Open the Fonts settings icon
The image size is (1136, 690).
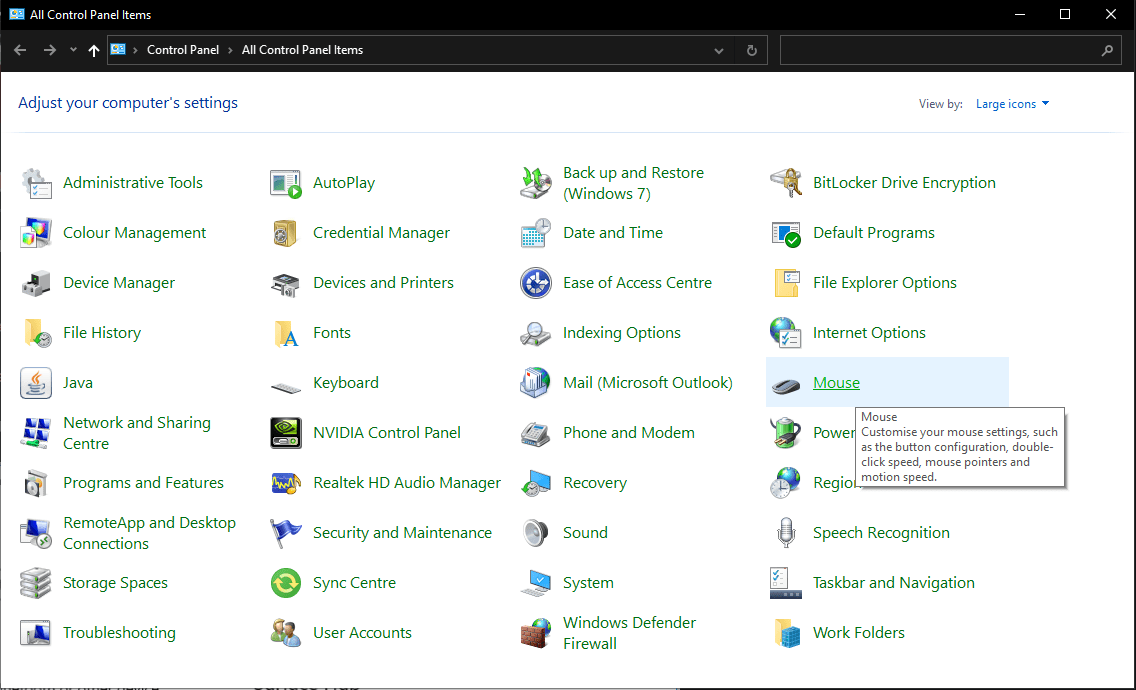tap(332, 332)
